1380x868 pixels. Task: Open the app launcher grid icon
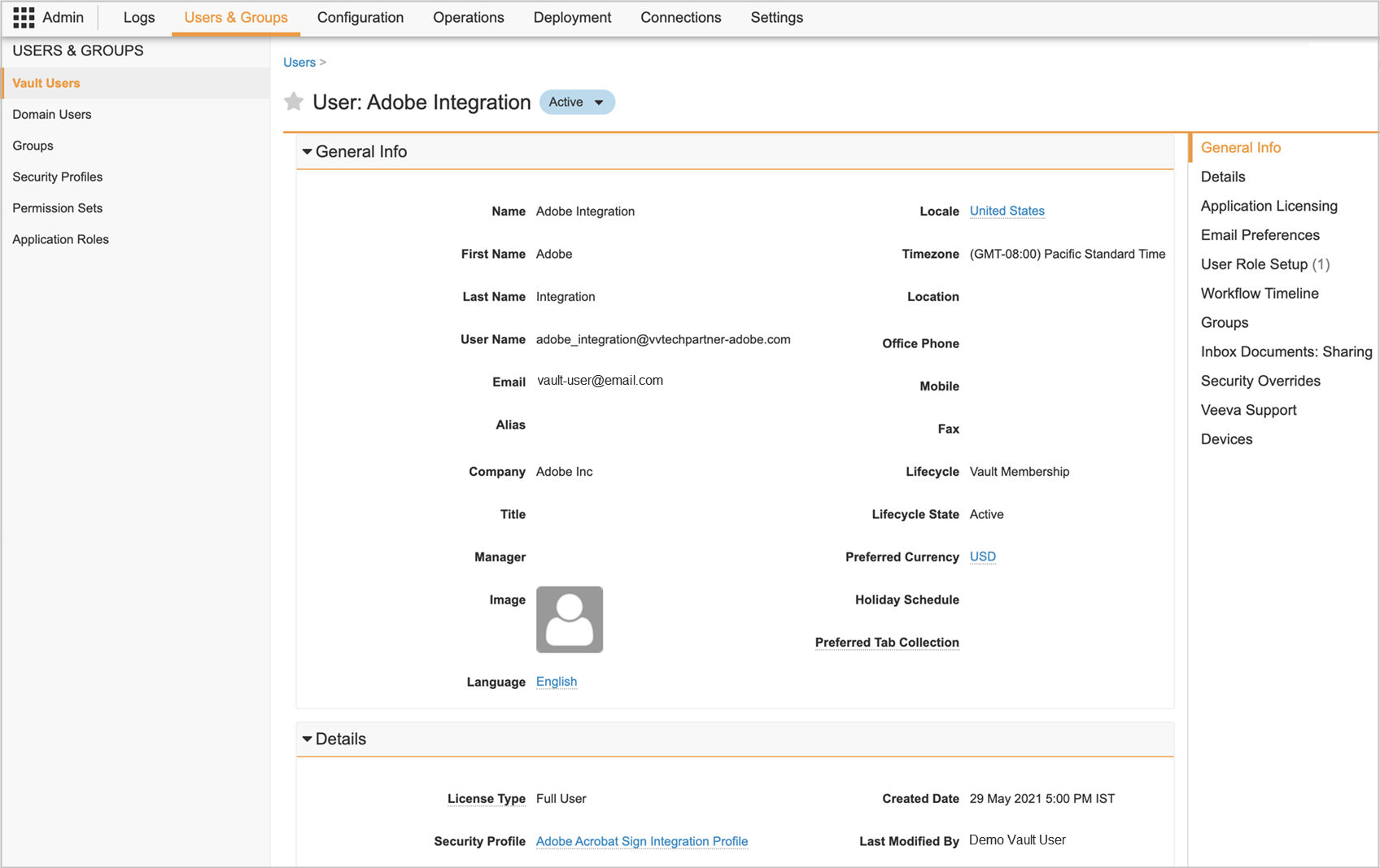pos(24,17)
